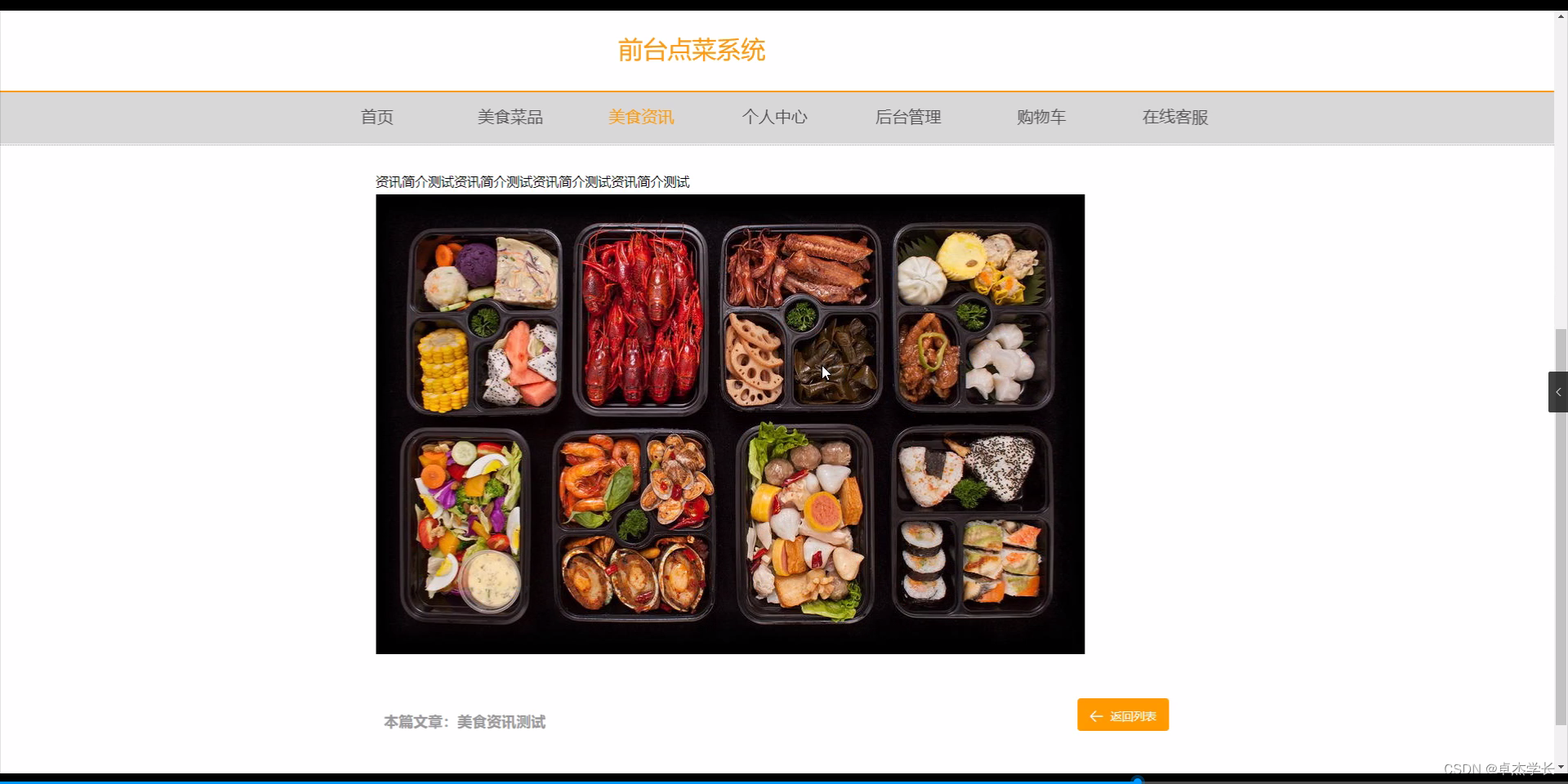Click the left arrow icon in 返回列表 button

pyautogui.click(x=1096, y=716)
